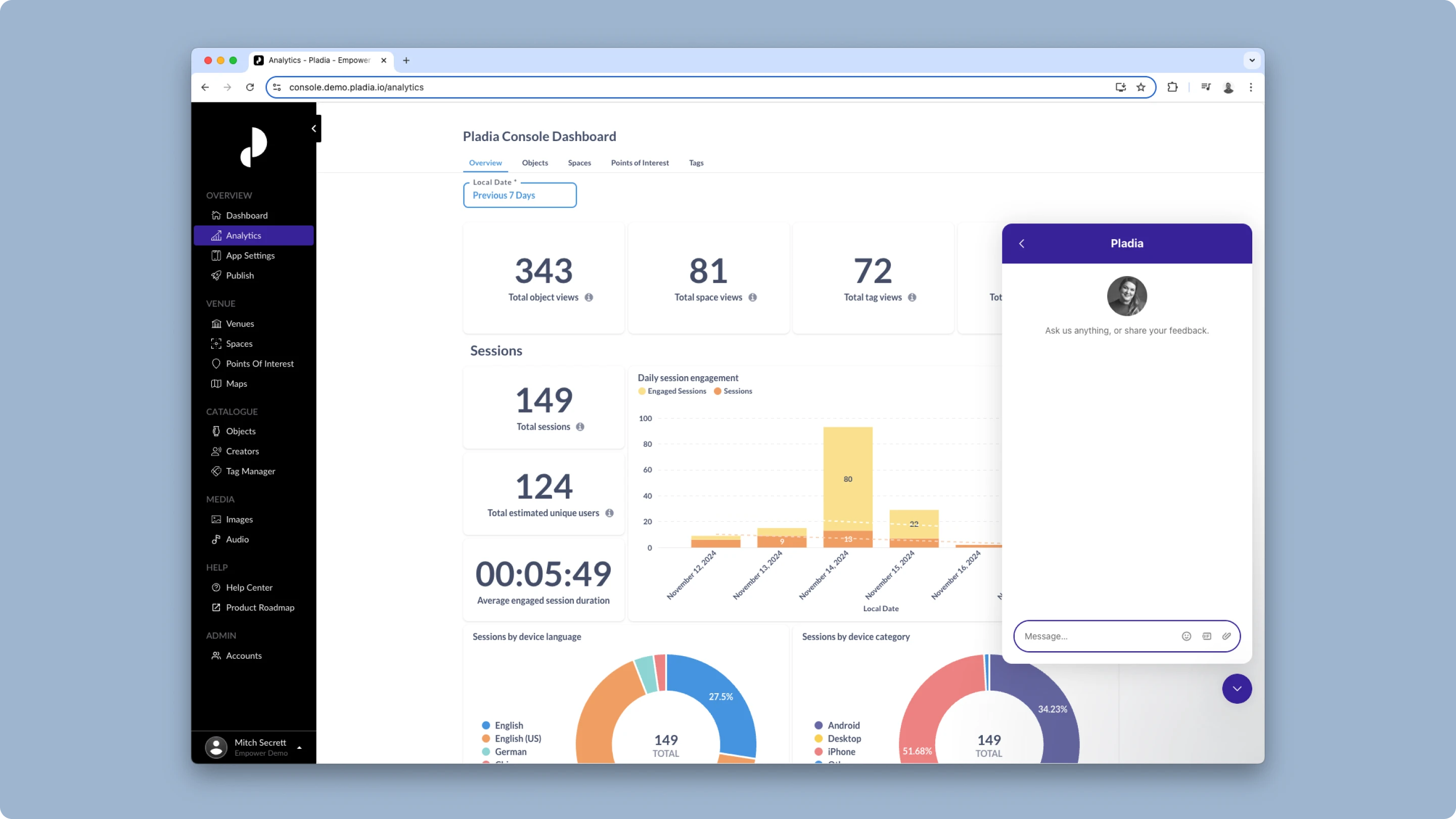1456x819 pixels.
Task: Open the media control icon in toolbar
Action: pos(1206,87)
